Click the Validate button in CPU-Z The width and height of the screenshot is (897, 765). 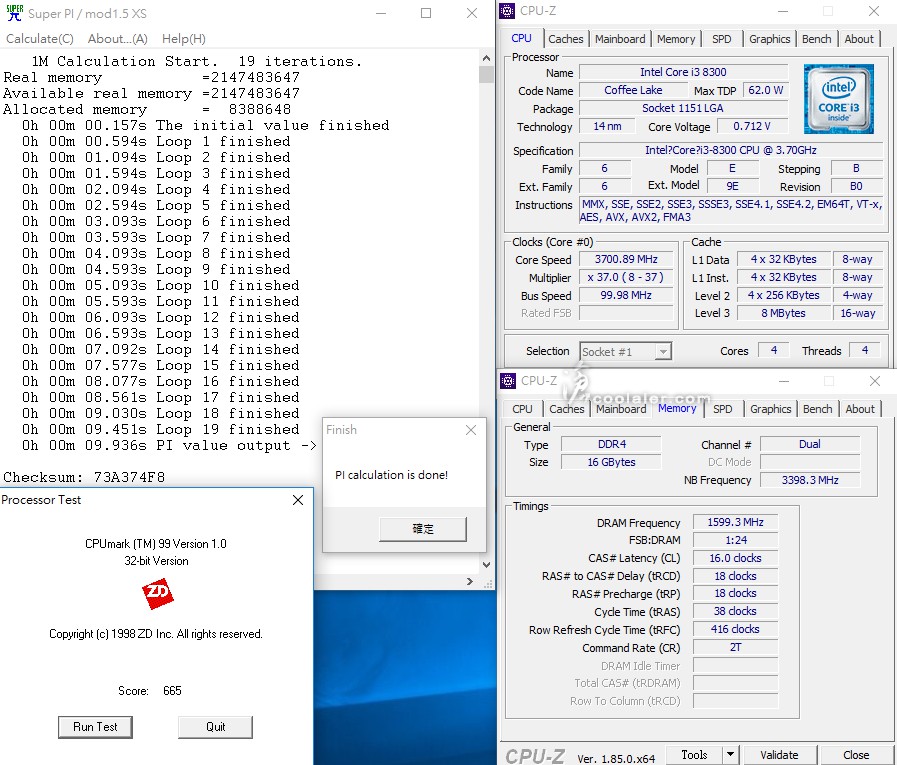pyautogui.click(x=779, y=755)
